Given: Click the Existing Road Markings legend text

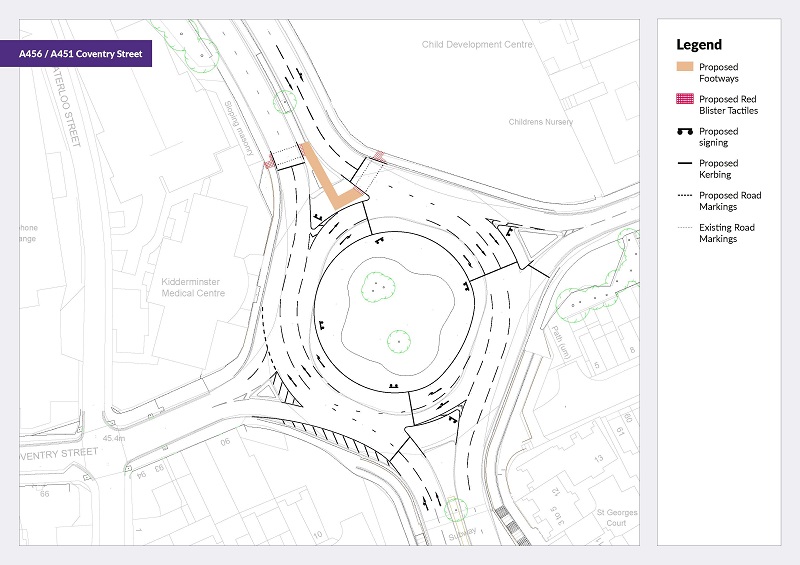Looking at the screenshot, I should click(726, 233).
